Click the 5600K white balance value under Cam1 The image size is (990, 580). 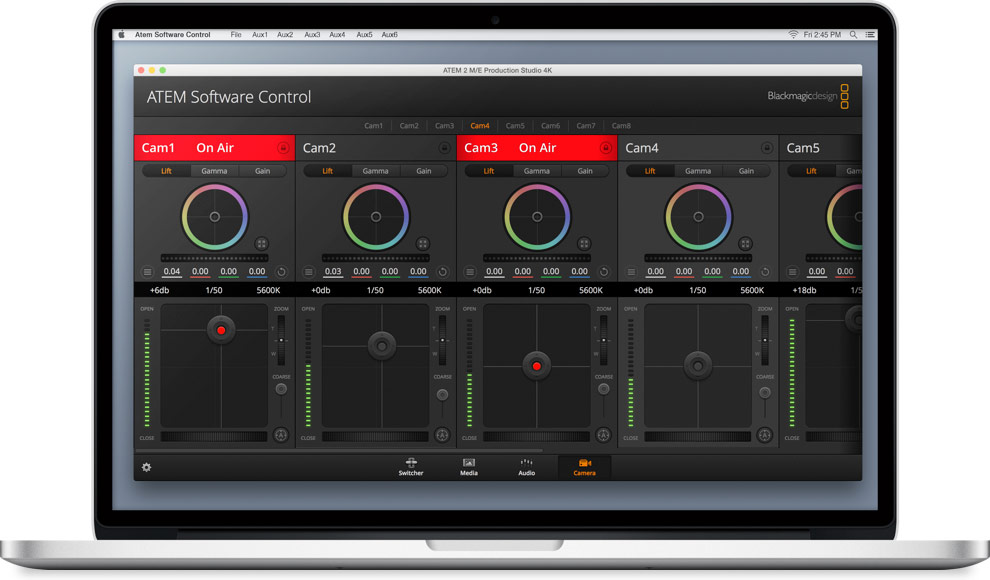click(267, 291)
